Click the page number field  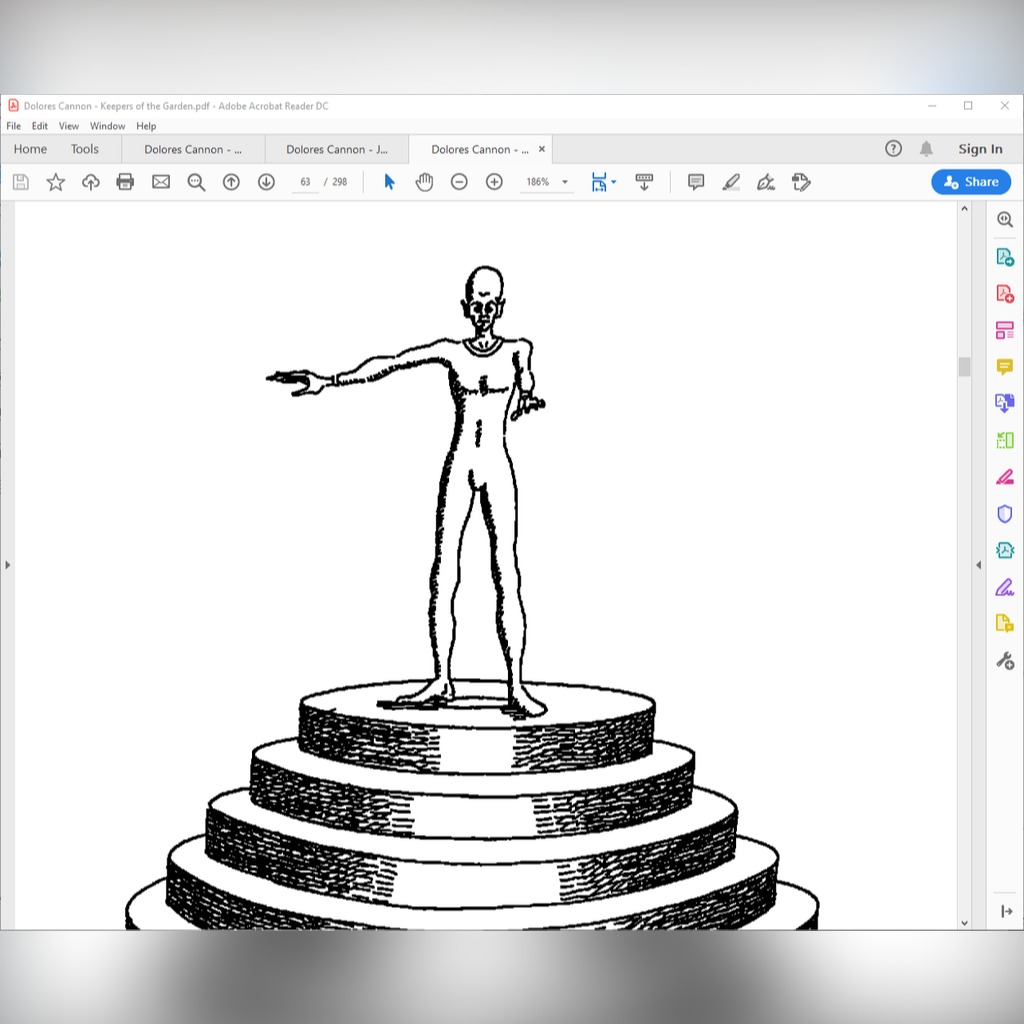coord(305,182)
